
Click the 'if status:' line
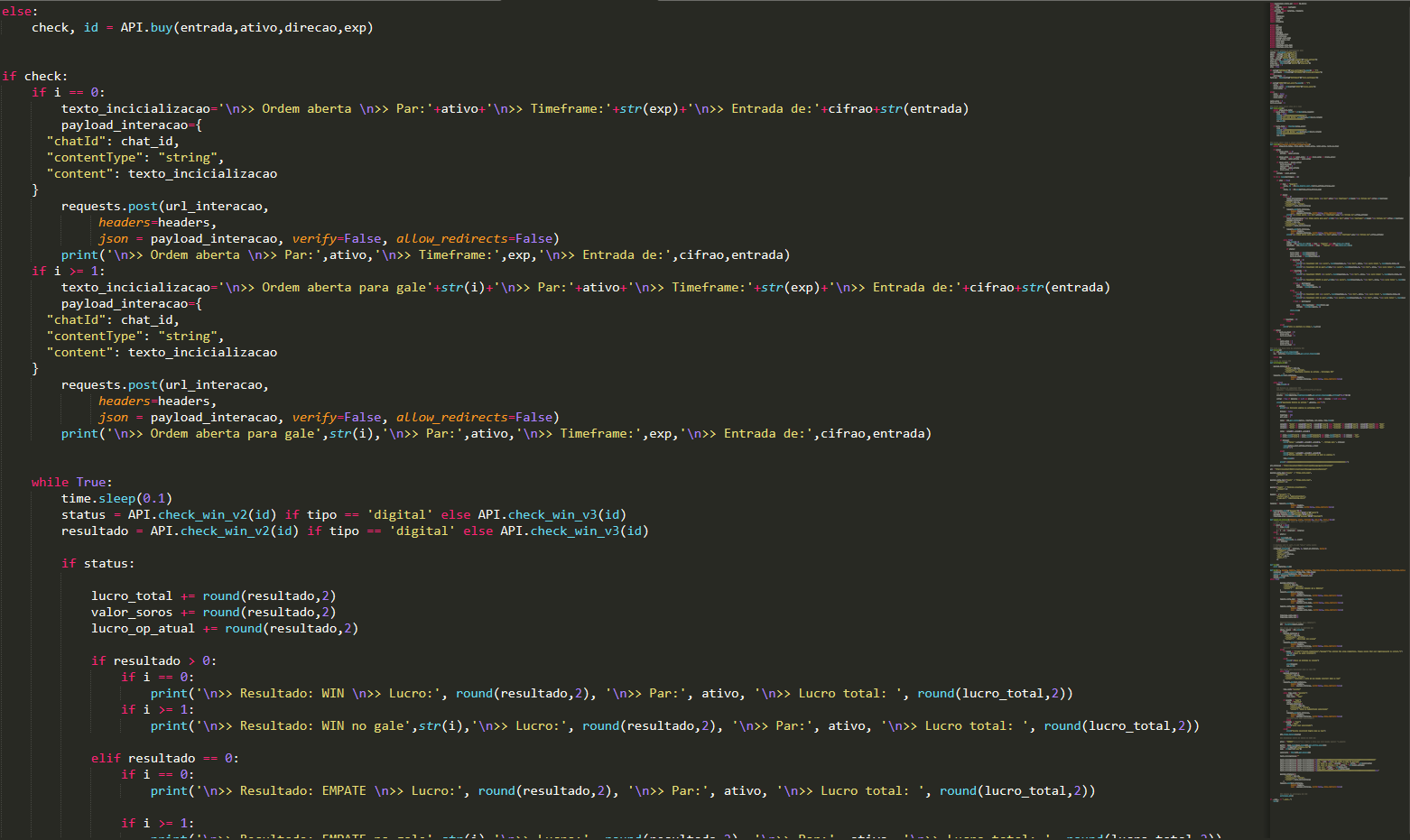click(x=97, y=564)
